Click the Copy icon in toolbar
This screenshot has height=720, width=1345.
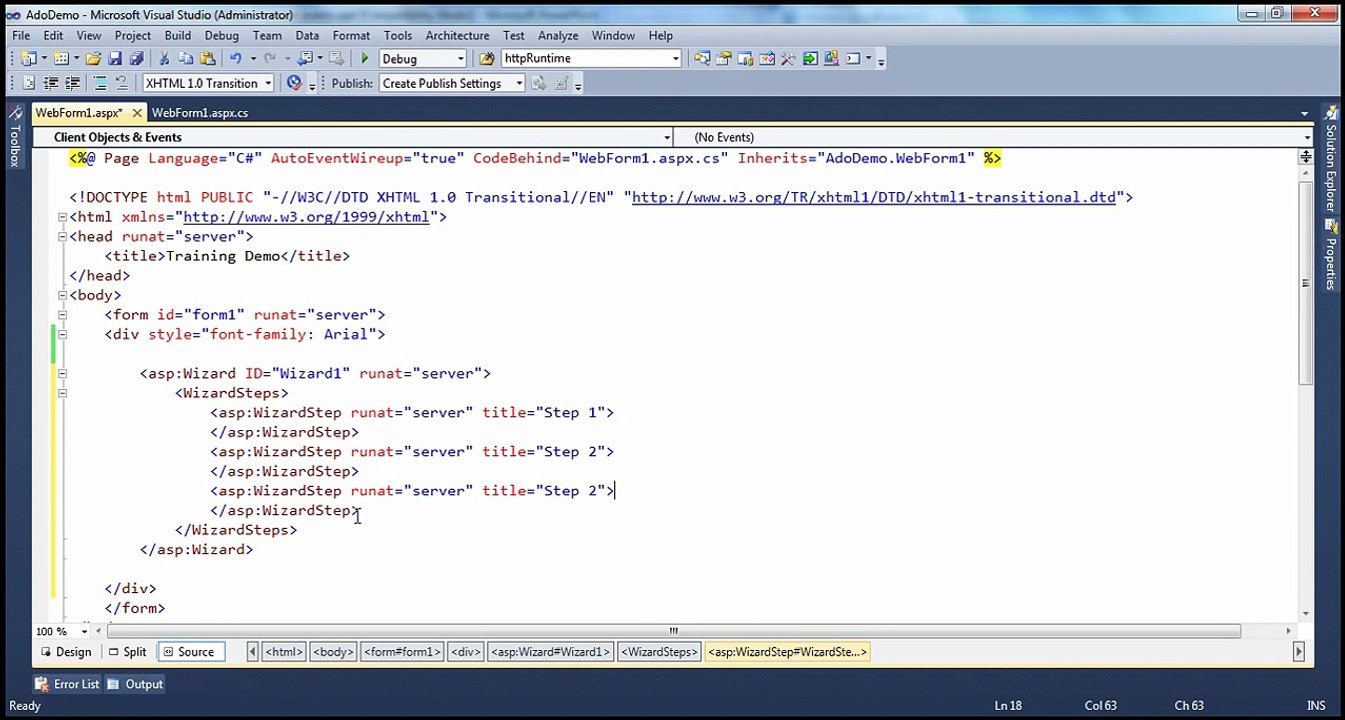coord(185,59)
